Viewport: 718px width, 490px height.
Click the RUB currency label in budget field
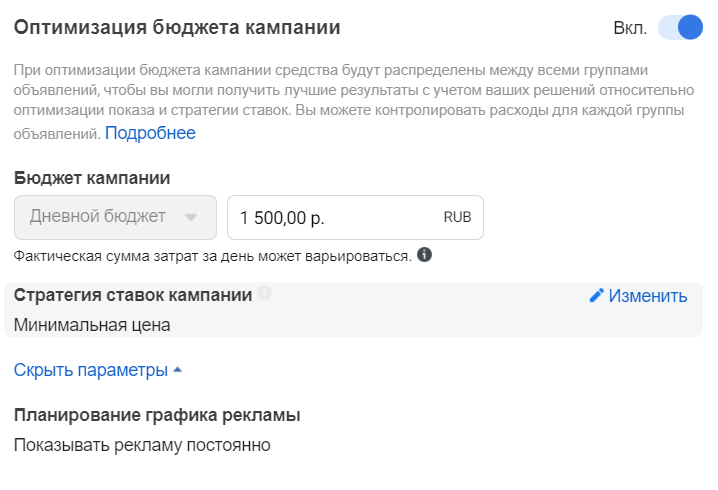457,217
